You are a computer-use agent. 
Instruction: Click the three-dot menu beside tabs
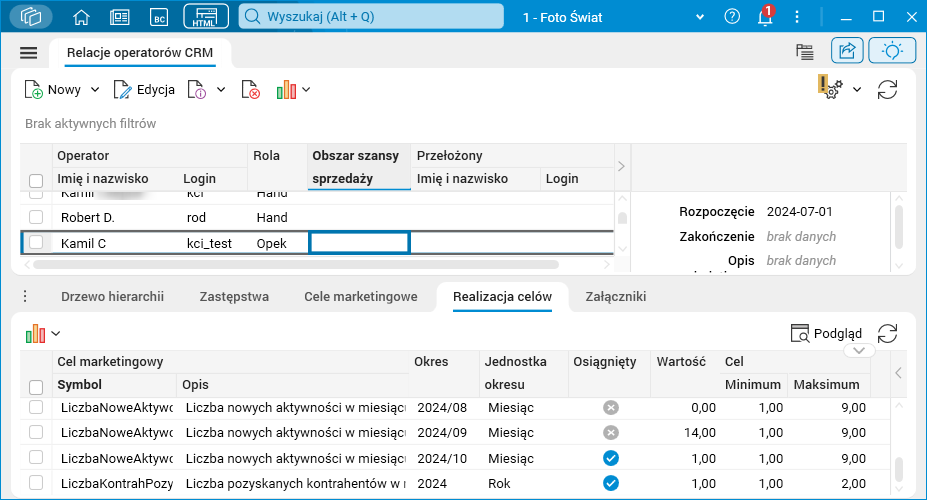(25, 296)
